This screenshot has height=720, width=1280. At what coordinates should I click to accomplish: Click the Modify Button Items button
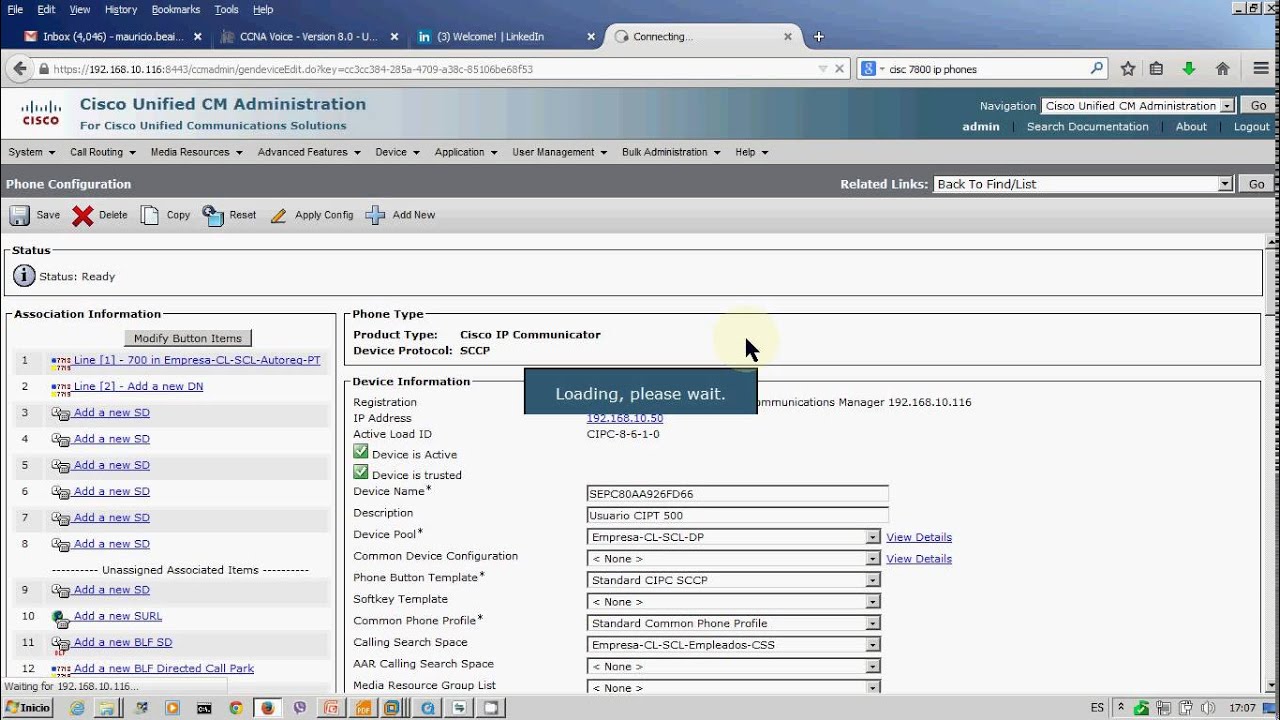click(188, 338)
